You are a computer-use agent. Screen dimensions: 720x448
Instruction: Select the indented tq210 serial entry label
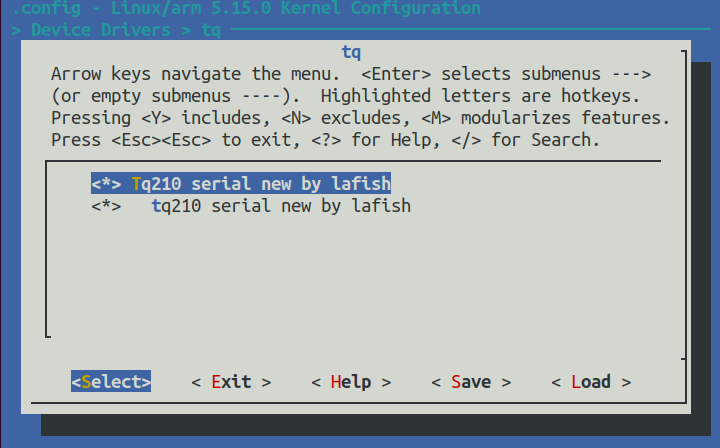click(x=281, y=206)
